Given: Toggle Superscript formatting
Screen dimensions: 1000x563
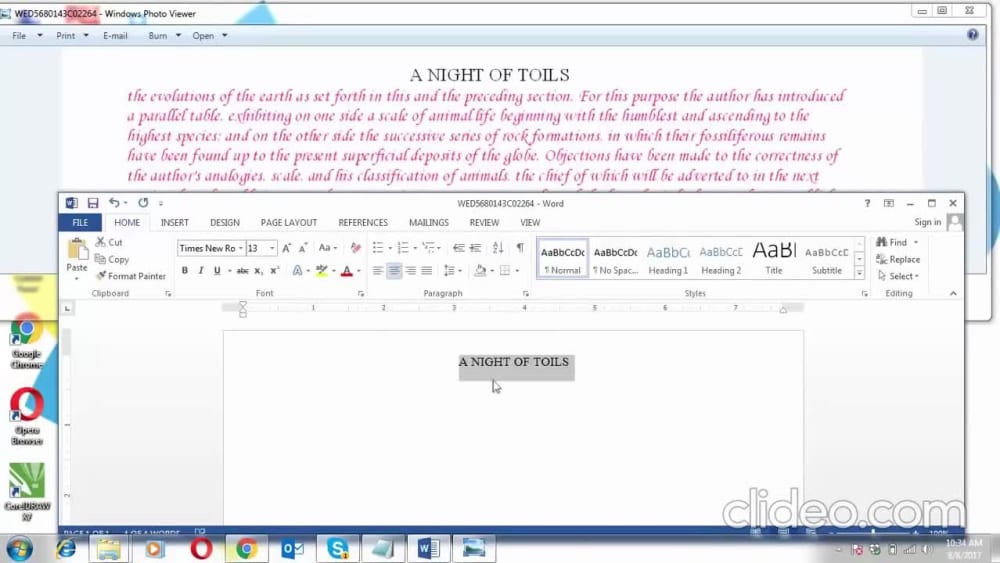Looking at the screenshot, I should [x=274, y=270].
